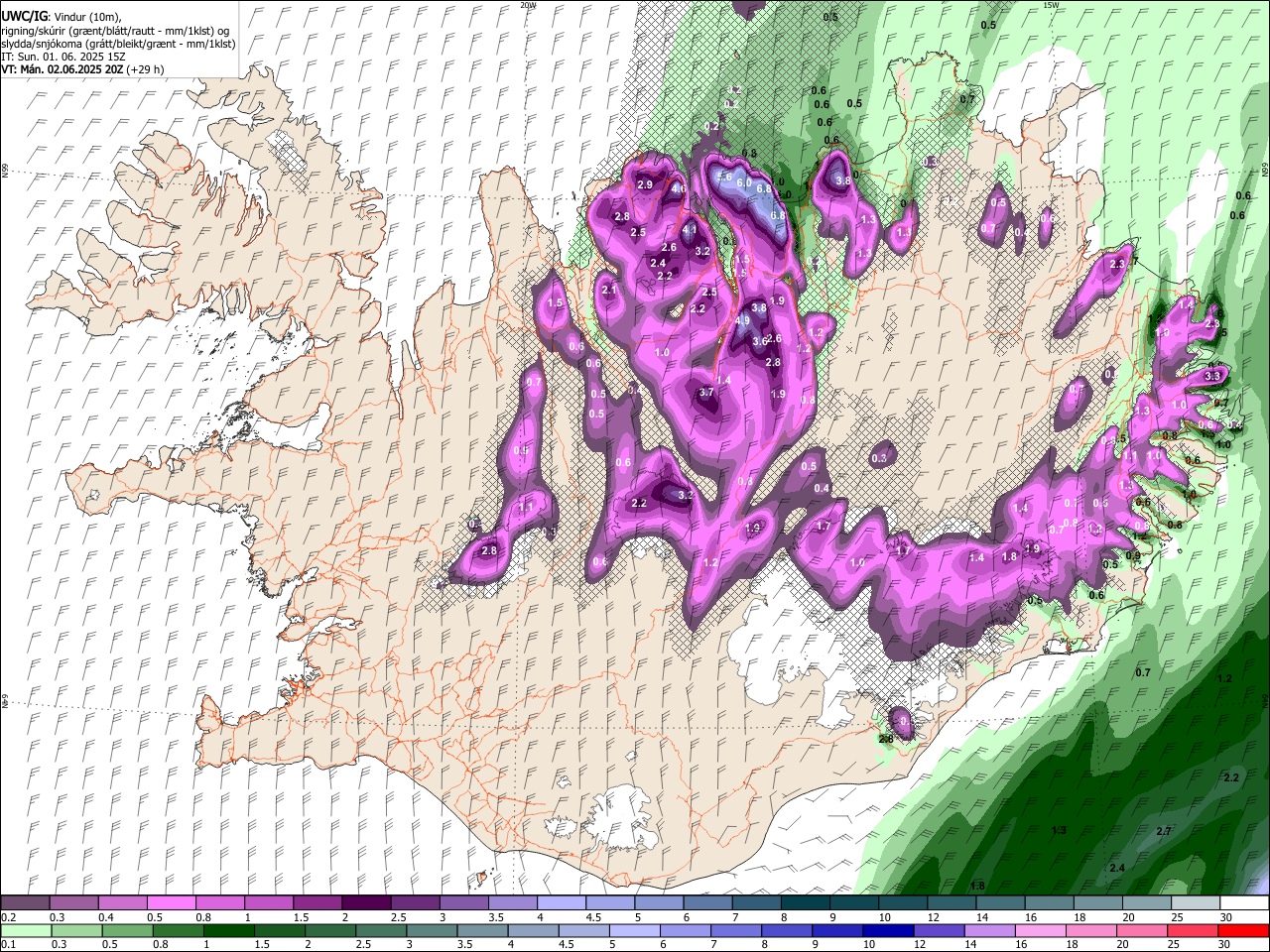This screenshot has height=952, width=1270.
Task: Click the '0.1' label on rain scale
Action: tap(9, 944)
